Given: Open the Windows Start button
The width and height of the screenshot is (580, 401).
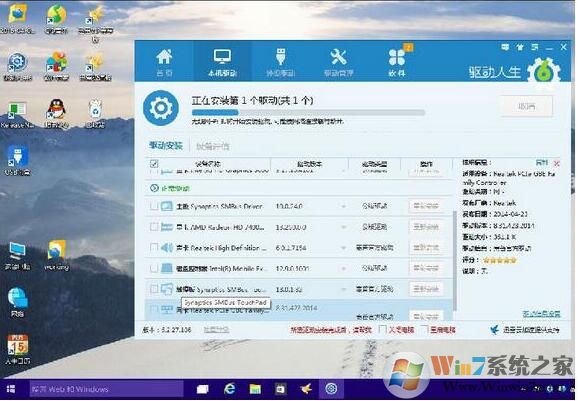Looking at the screenshot, I should point(11,389).
